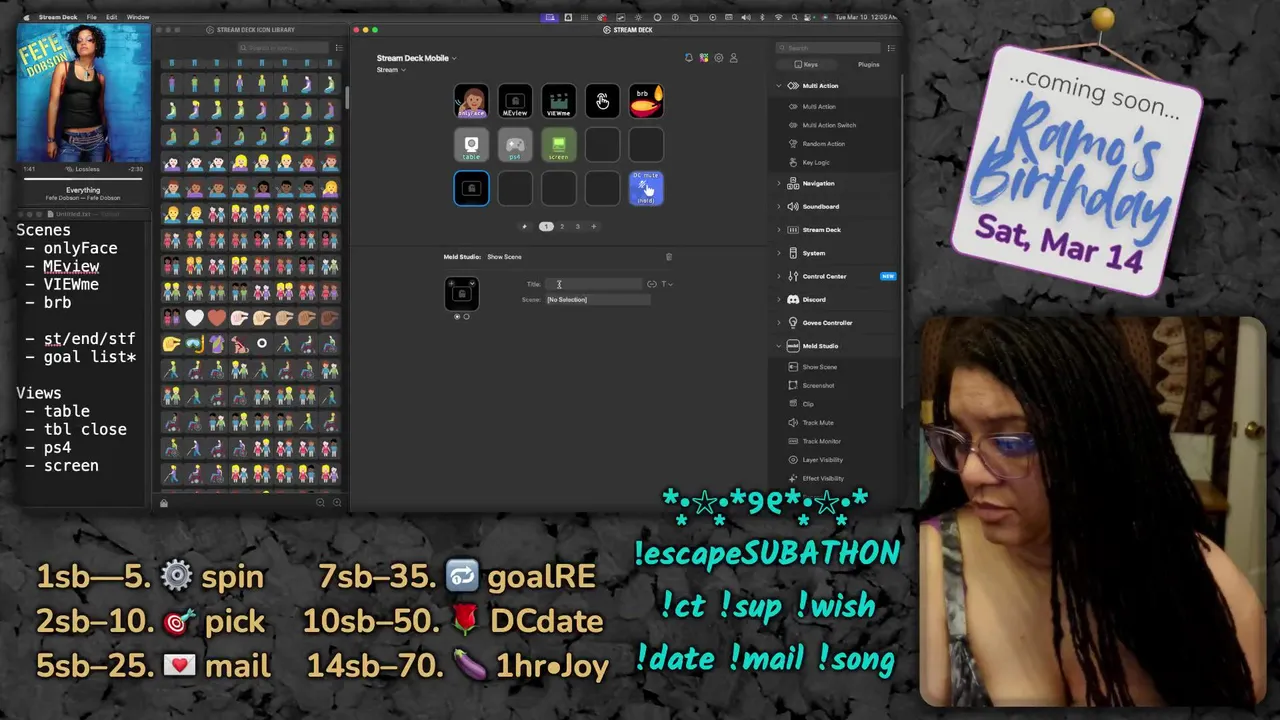Image resolution: width=1280 pixels, height=720 pixels.
Task: Open the Window menu
Action: coord(138,17)
